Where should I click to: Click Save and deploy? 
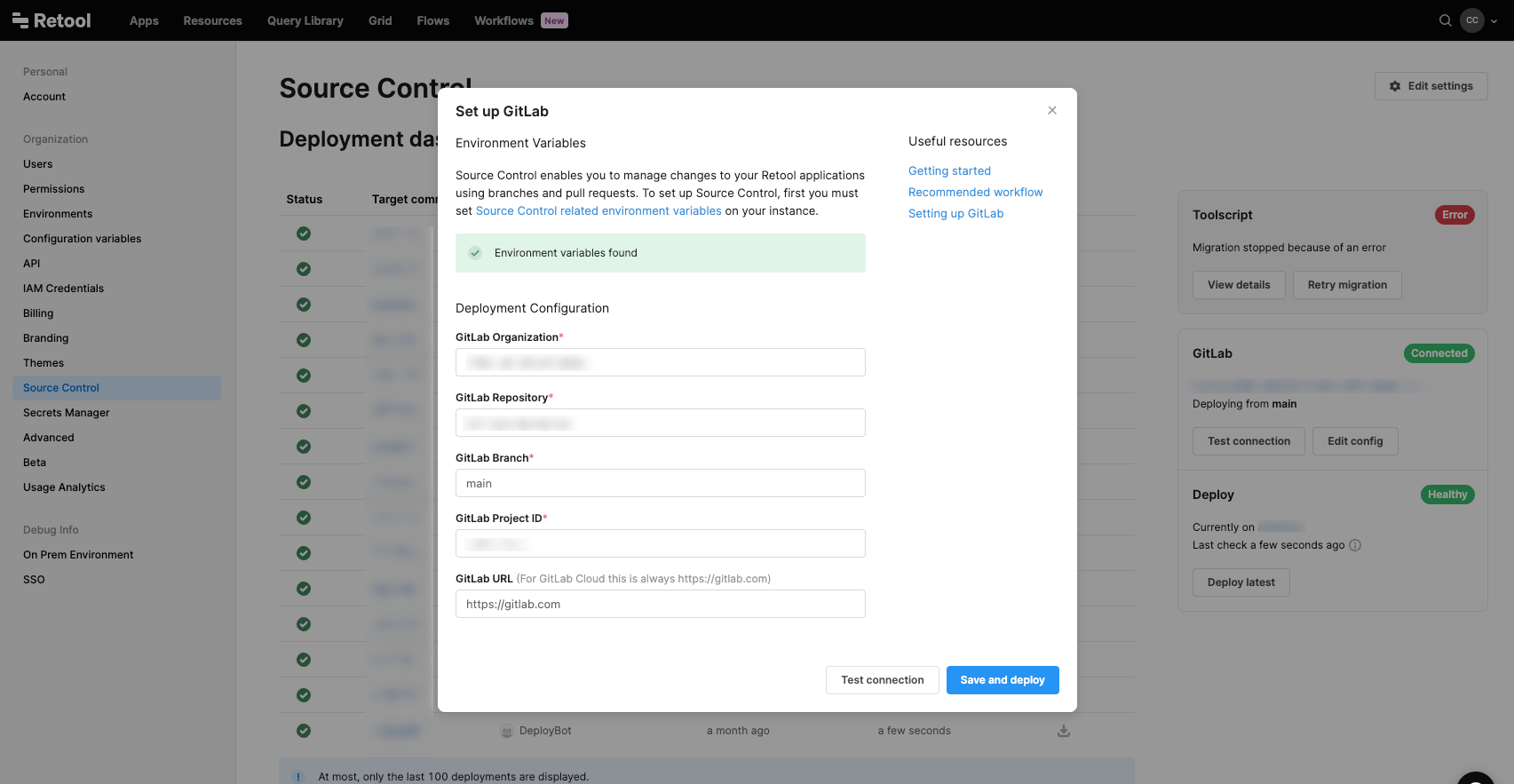click(x=1003, y=680)
